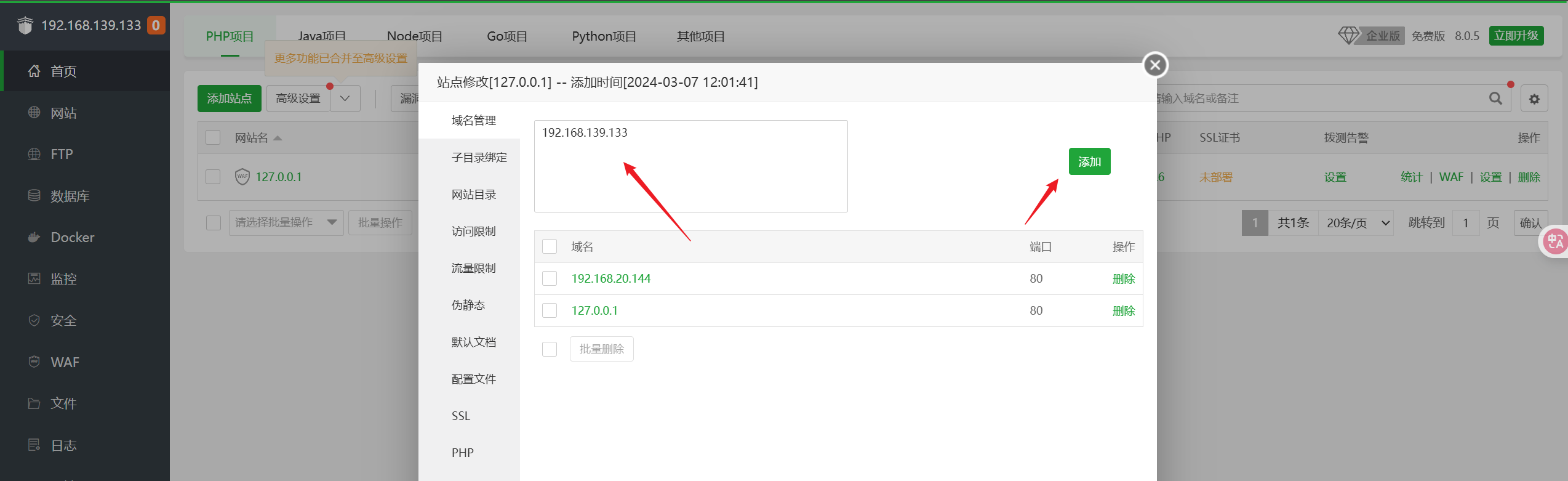Click the monitoring chart icon
The height and width of the screenshot is (481, 1568).
[34, 278]
